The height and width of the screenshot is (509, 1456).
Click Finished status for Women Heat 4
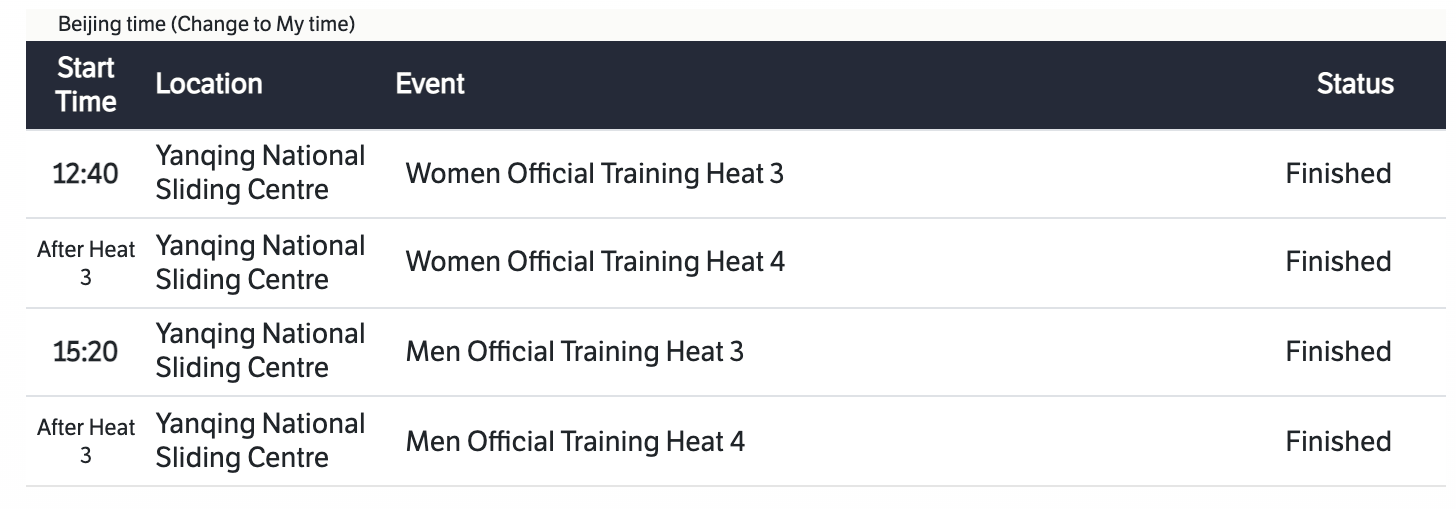point(1338,262)
